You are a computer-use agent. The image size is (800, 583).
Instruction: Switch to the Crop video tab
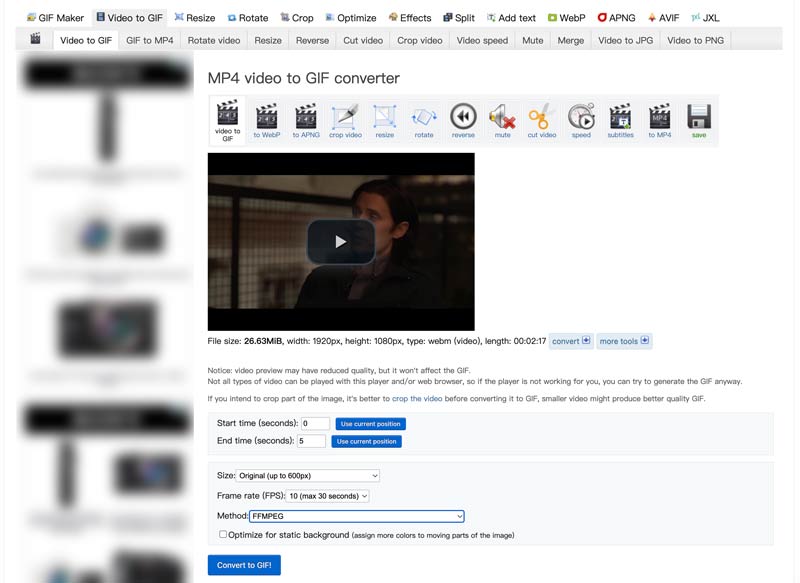tap(419, 40)
